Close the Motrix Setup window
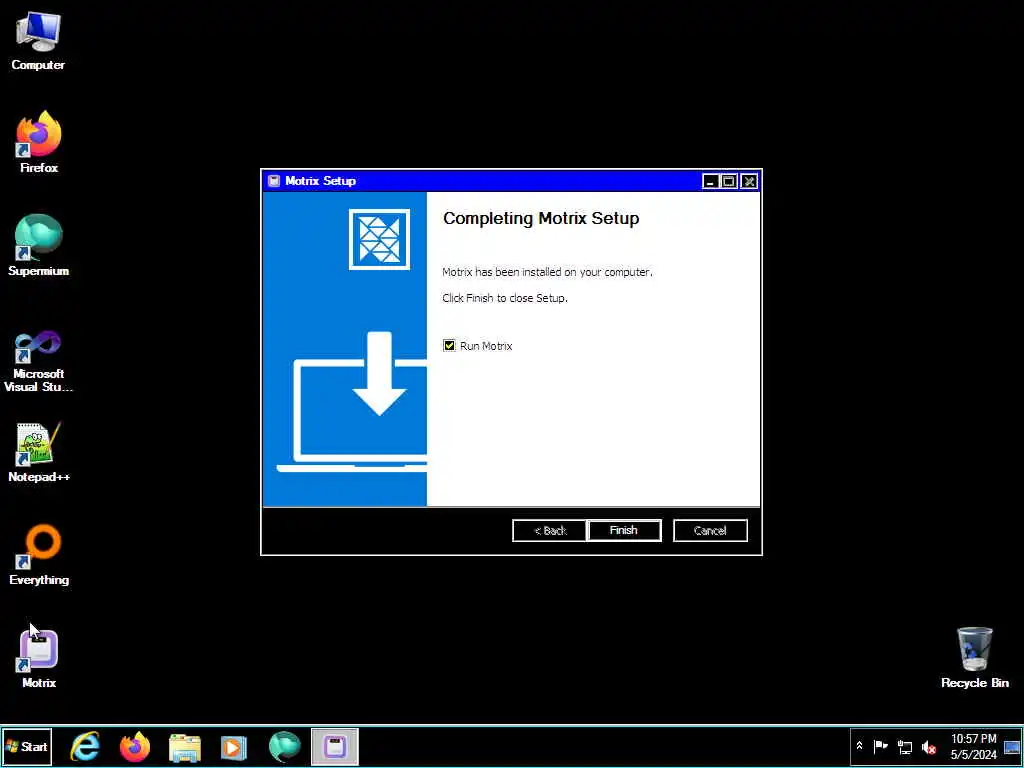The image size is (1024, 768). 749,182
